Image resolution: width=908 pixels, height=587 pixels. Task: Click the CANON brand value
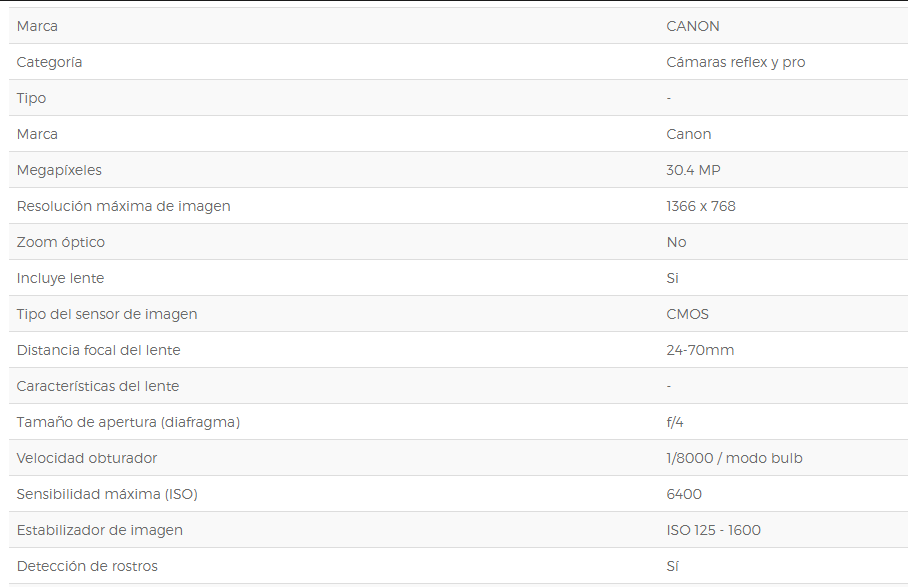coord(693,26)
